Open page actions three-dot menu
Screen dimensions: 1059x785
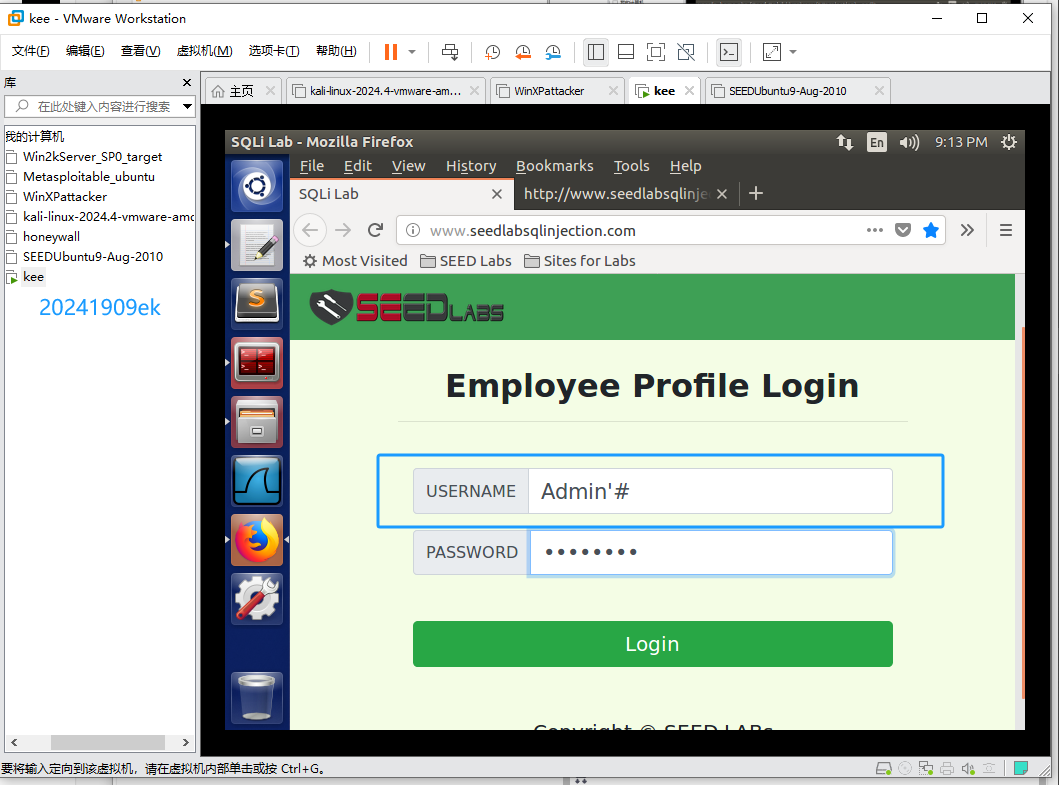pos(875,230)
